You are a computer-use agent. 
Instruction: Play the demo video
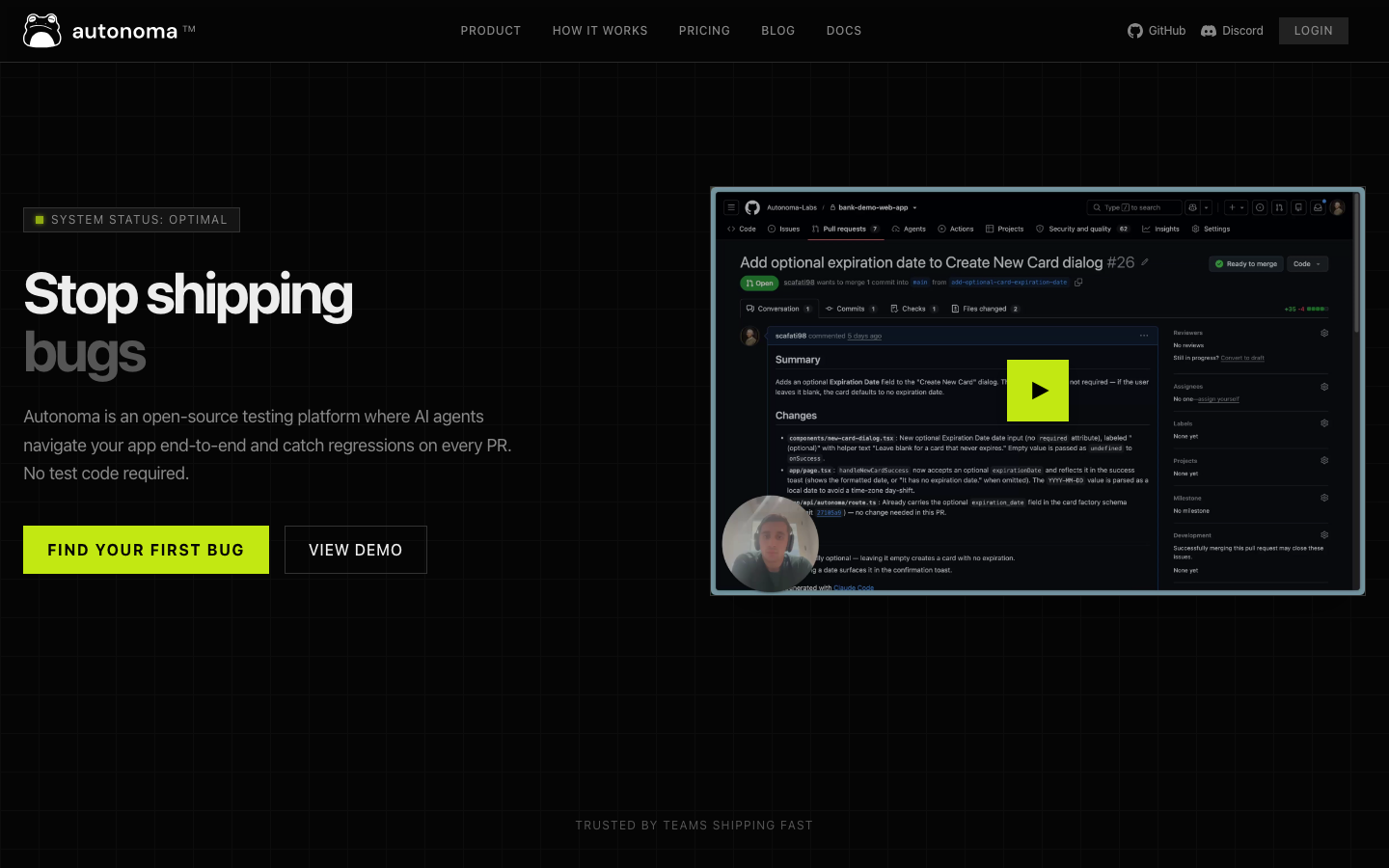click(1038, 391)
